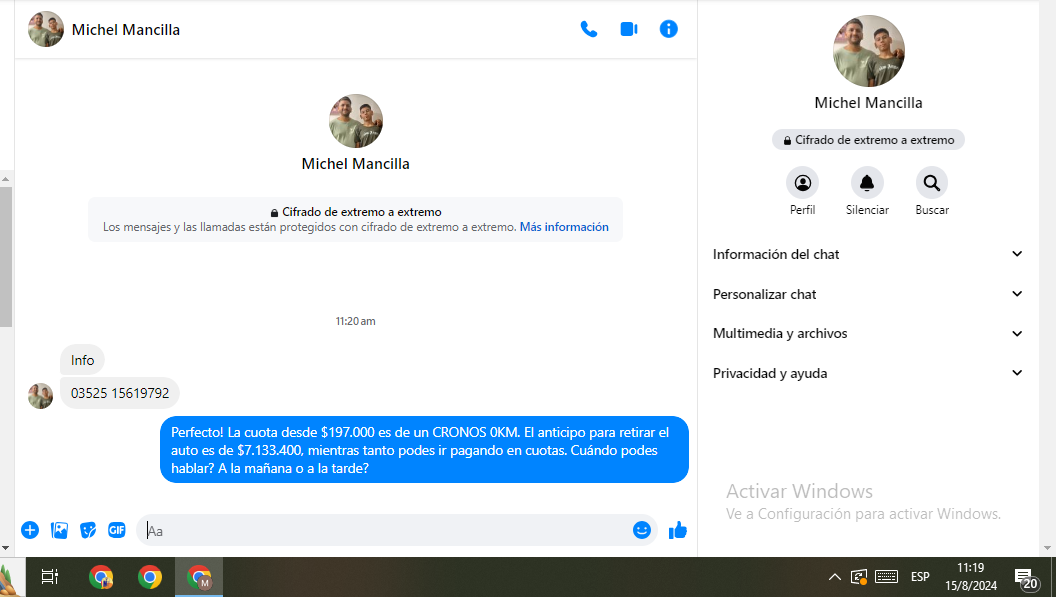Expand Multimedia y archivos section

pos(868,333)
